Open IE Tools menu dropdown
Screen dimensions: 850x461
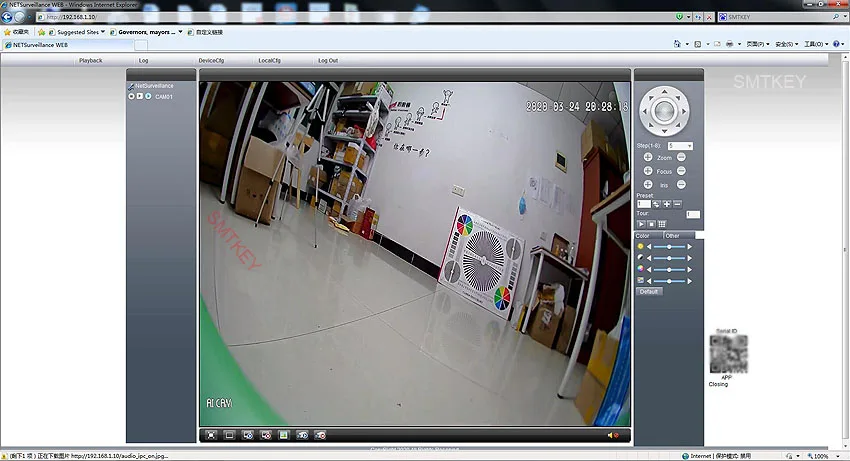pyautogui.click(x=816, y=44)
